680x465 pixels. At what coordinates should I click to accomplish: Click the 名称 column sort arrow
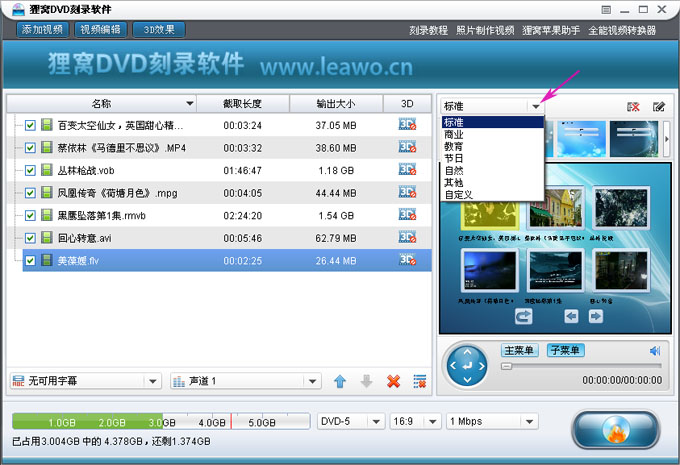190,104
